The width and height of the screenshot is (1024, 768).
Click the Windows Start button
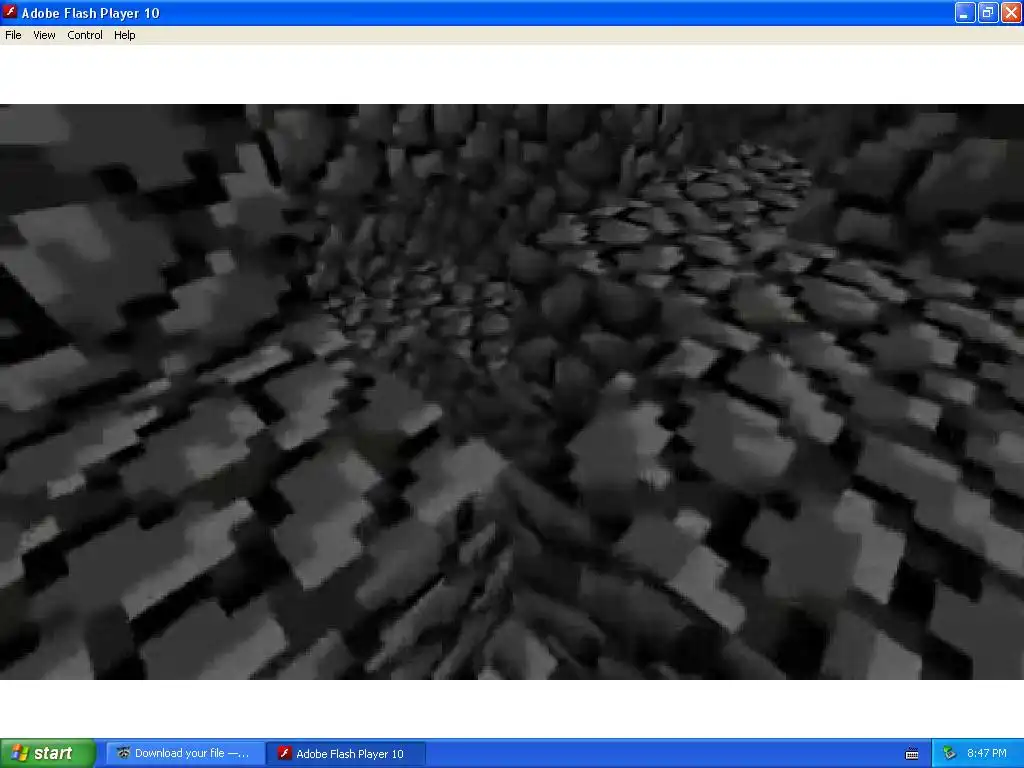(48, 753)
